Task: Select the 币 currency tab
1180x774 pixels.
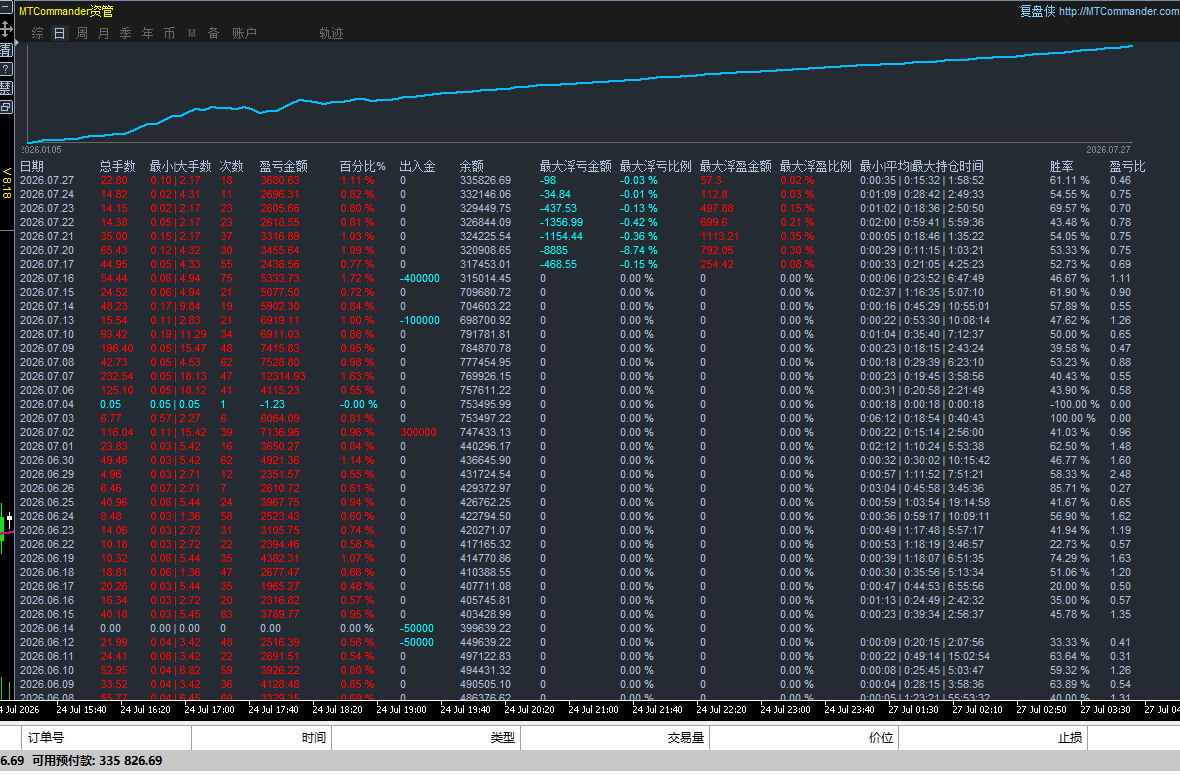Action: tap(169, 33)
